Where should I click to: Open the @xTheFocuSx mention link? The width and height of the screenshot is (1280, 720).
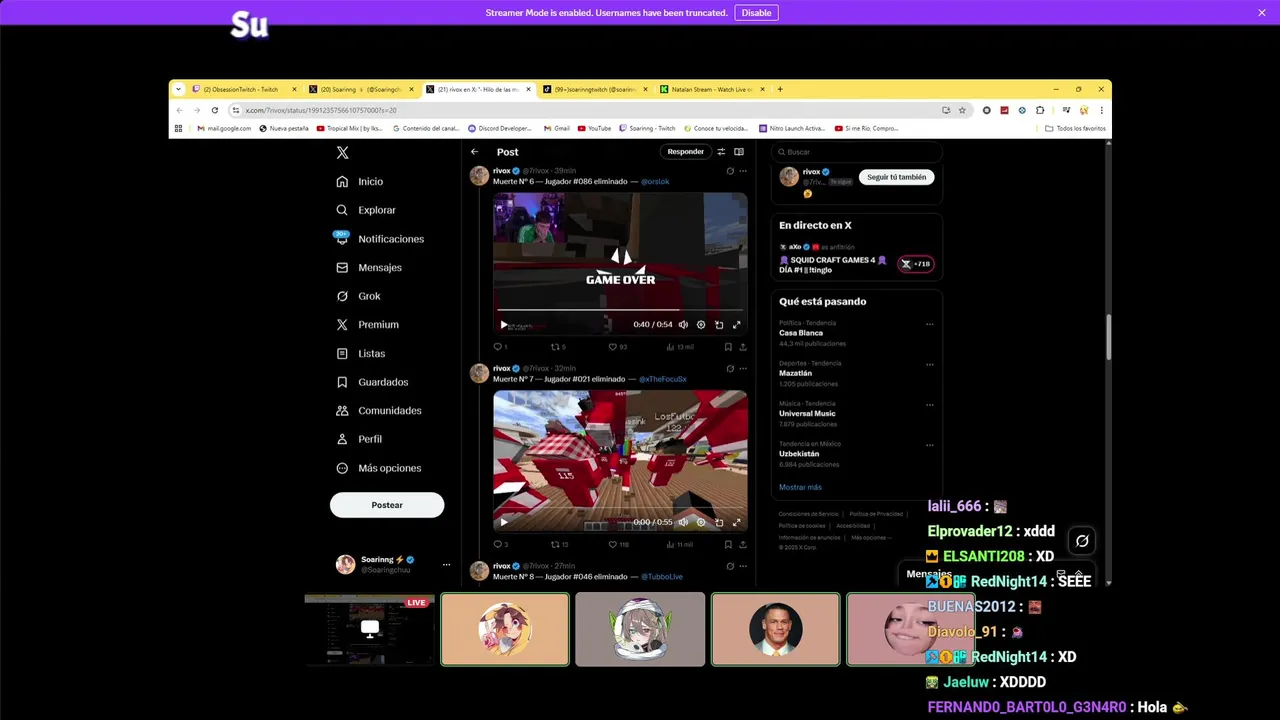663,380
